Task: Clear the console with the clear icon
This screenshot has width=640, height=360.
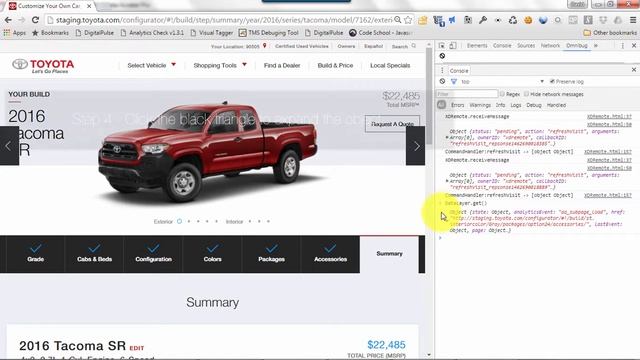Action: (x=442, y=82)
